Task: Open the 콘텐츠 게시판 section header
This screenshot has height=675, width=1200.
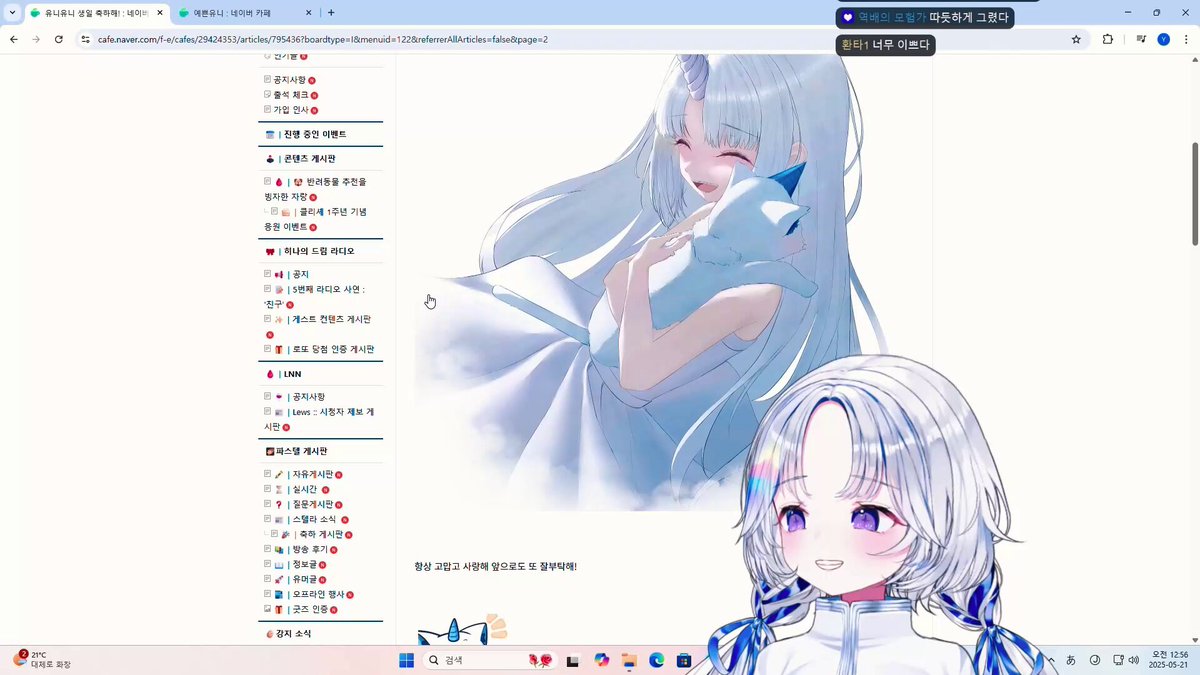Action: pyautogui.click(x=308, y=159)
